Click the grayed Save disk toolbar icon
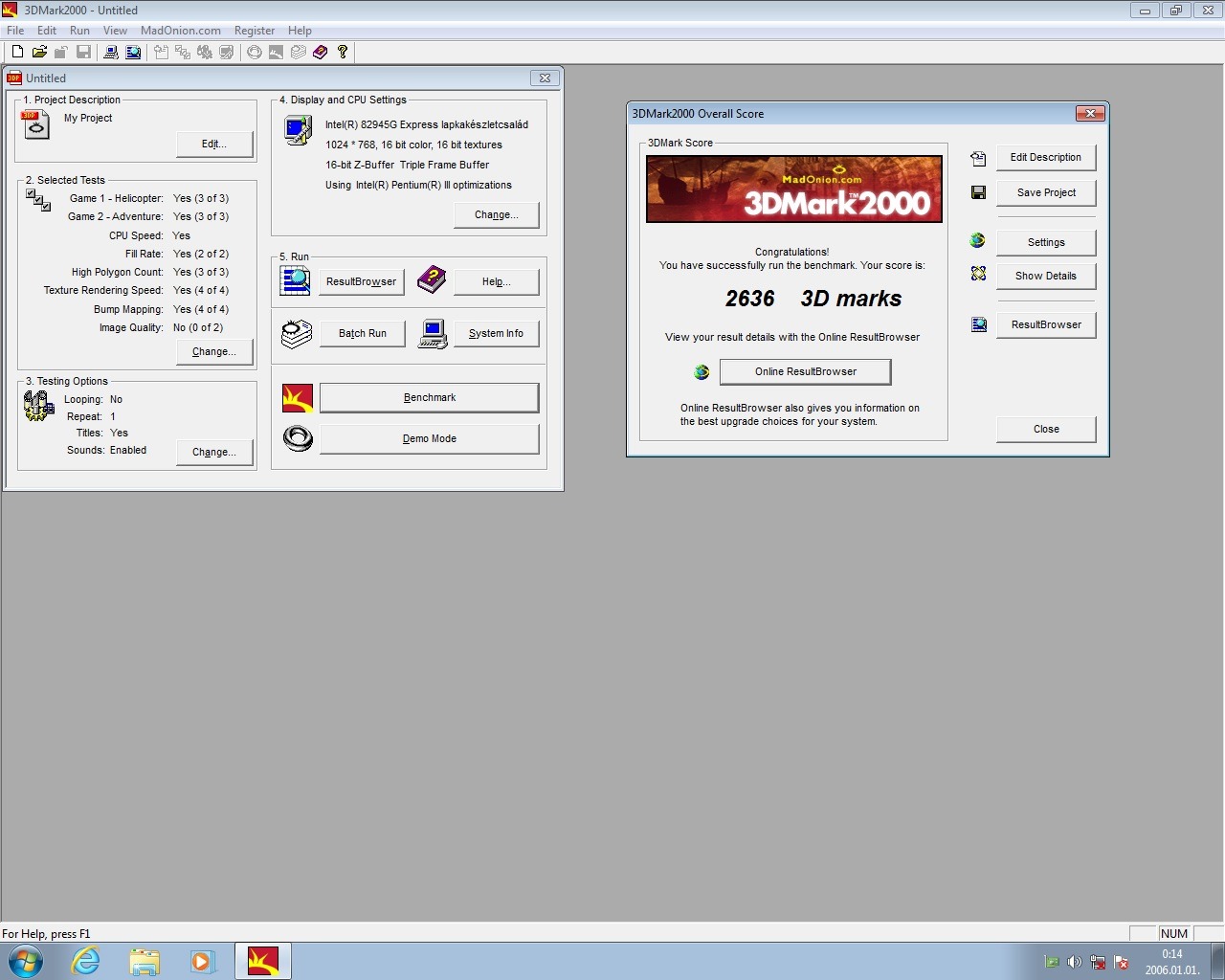This screenshot has width=1225, height=980. [x=83, y=52]
